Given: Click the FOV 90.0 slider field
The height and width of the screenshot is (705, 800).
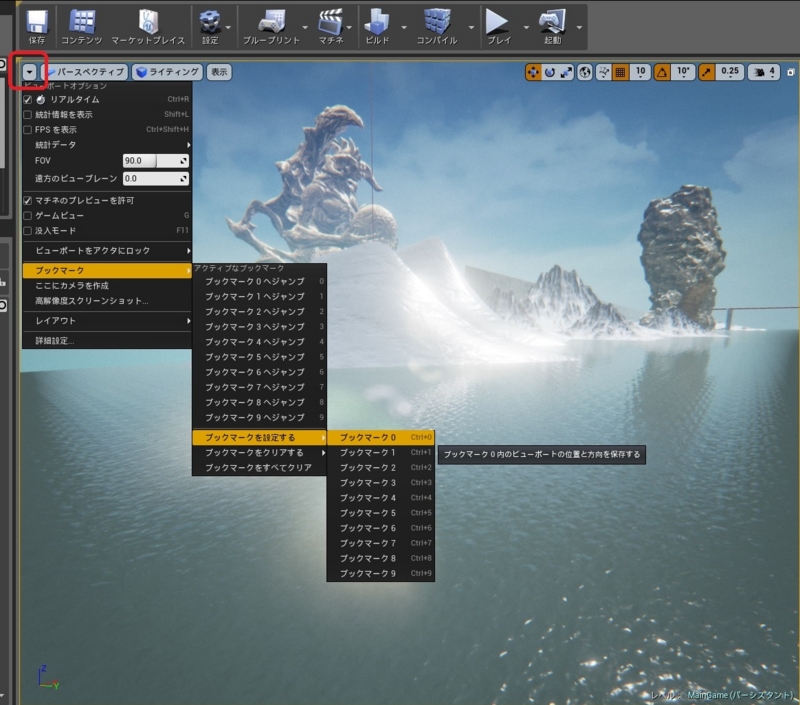Looking at the screenshot, I should [156, 161].
